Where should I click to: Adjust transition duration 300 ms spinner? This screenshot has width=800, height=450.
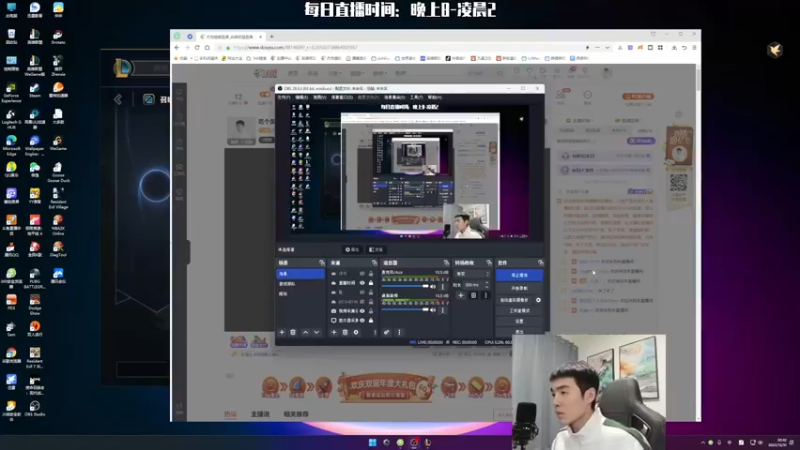coord(478,285)
